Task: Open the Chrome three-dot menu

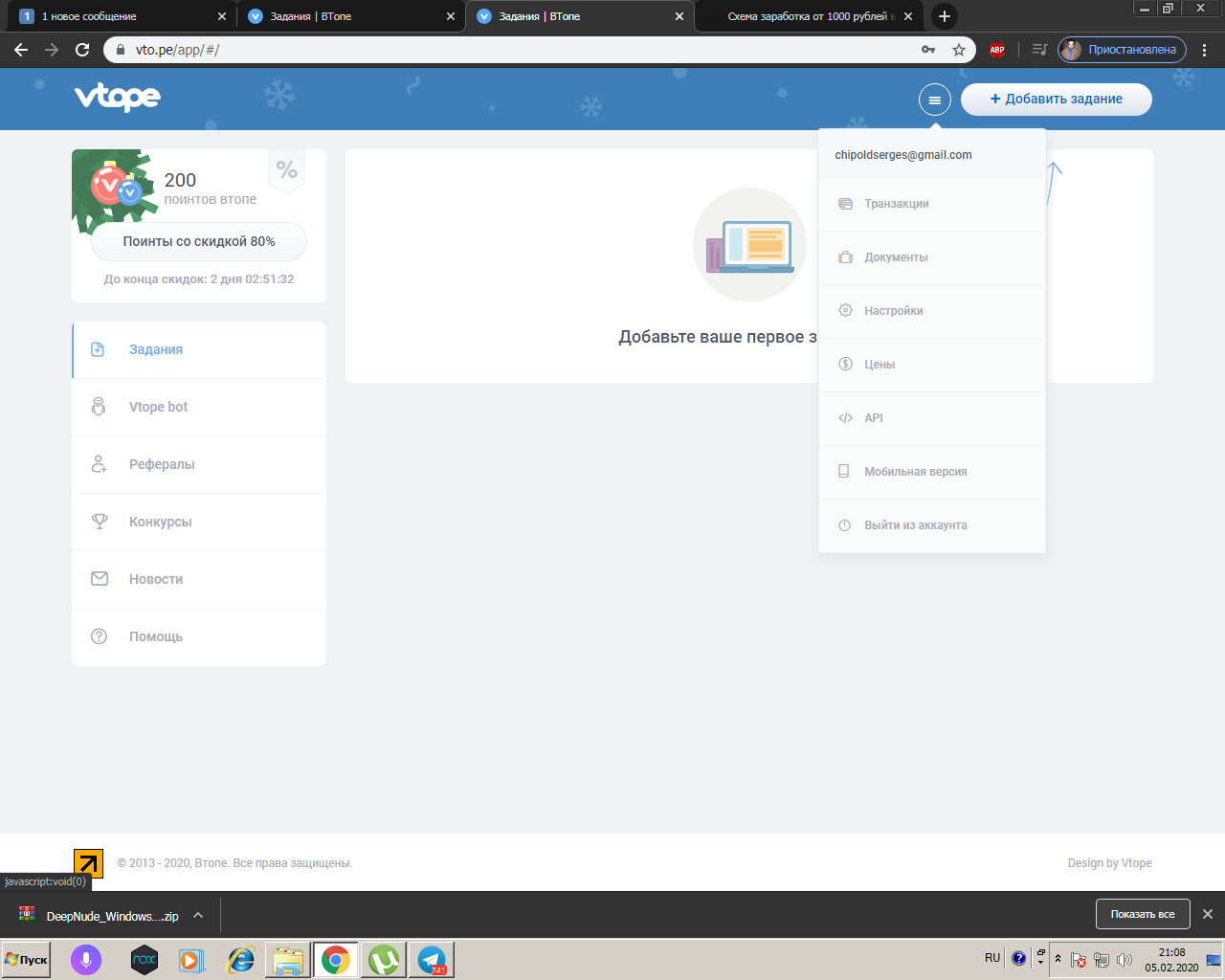Action: (1206, 50)
